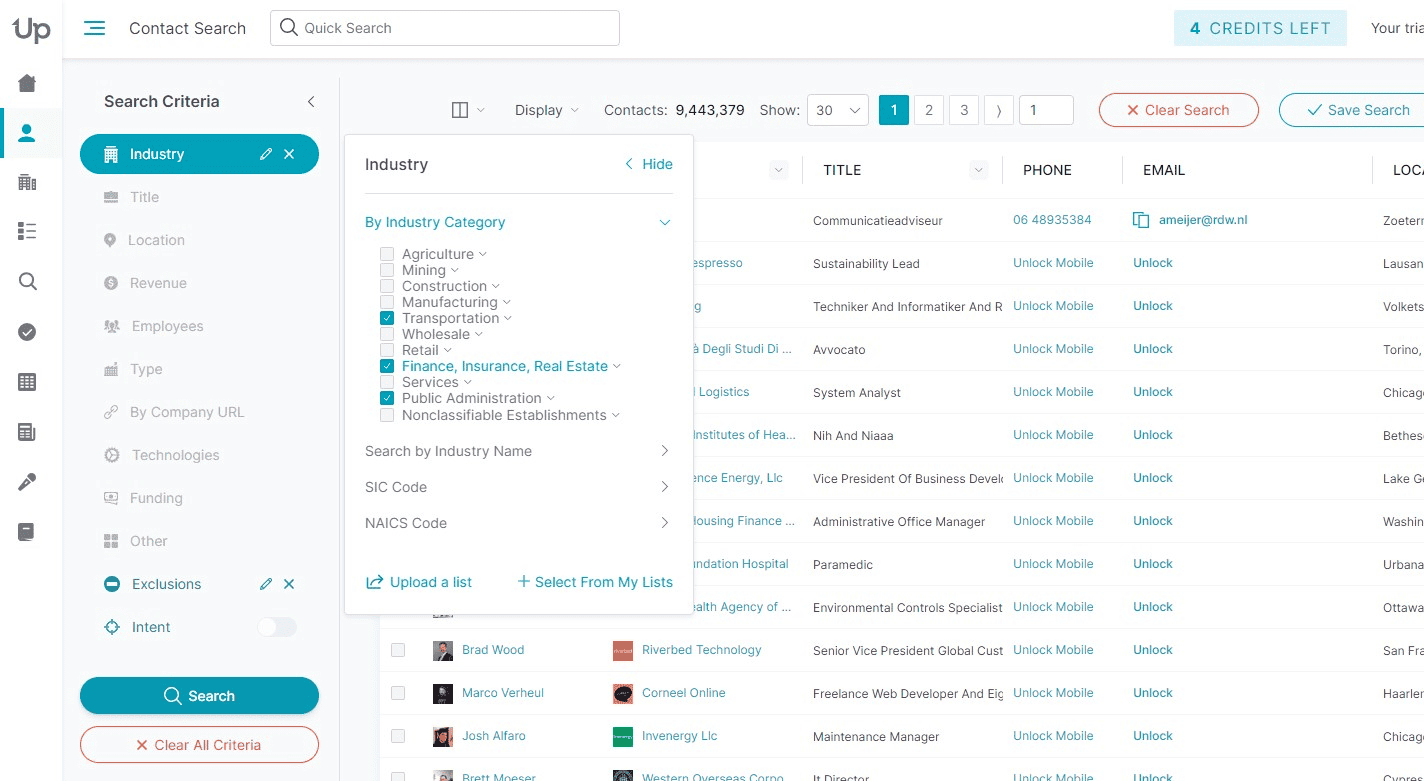
Task: Select Brad Wood row checkbox
Action: point(398,650)
